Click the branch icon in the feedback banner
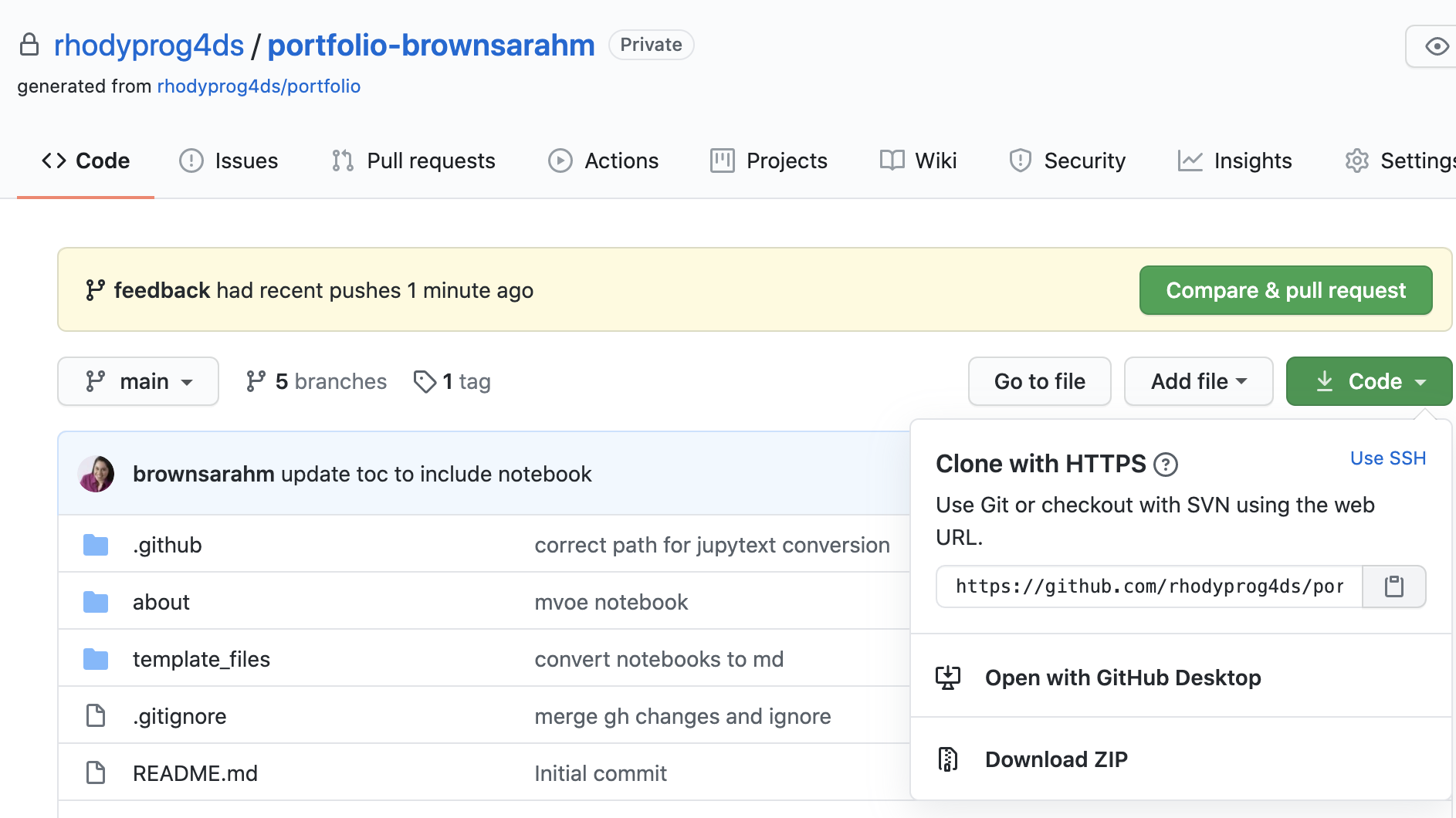Image resolution: width=1456 pixels, height=818 pixels. 94,290
